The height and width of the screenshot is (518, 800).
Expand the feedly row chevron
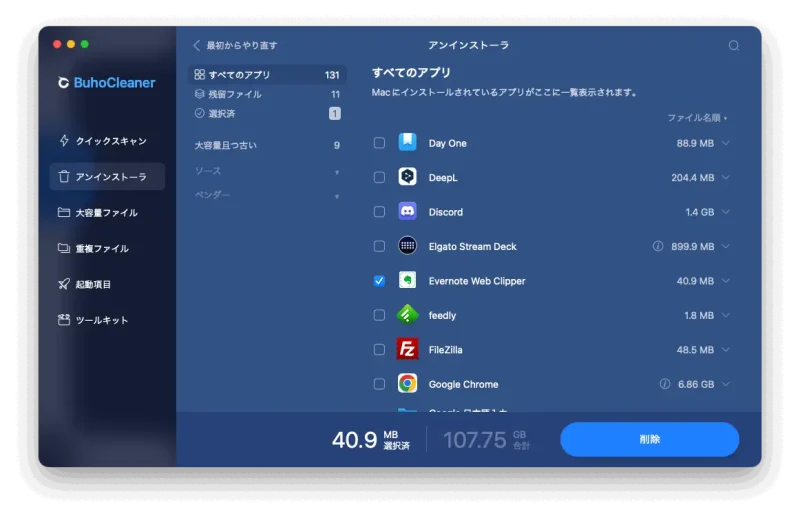click(x=726, y=315)
